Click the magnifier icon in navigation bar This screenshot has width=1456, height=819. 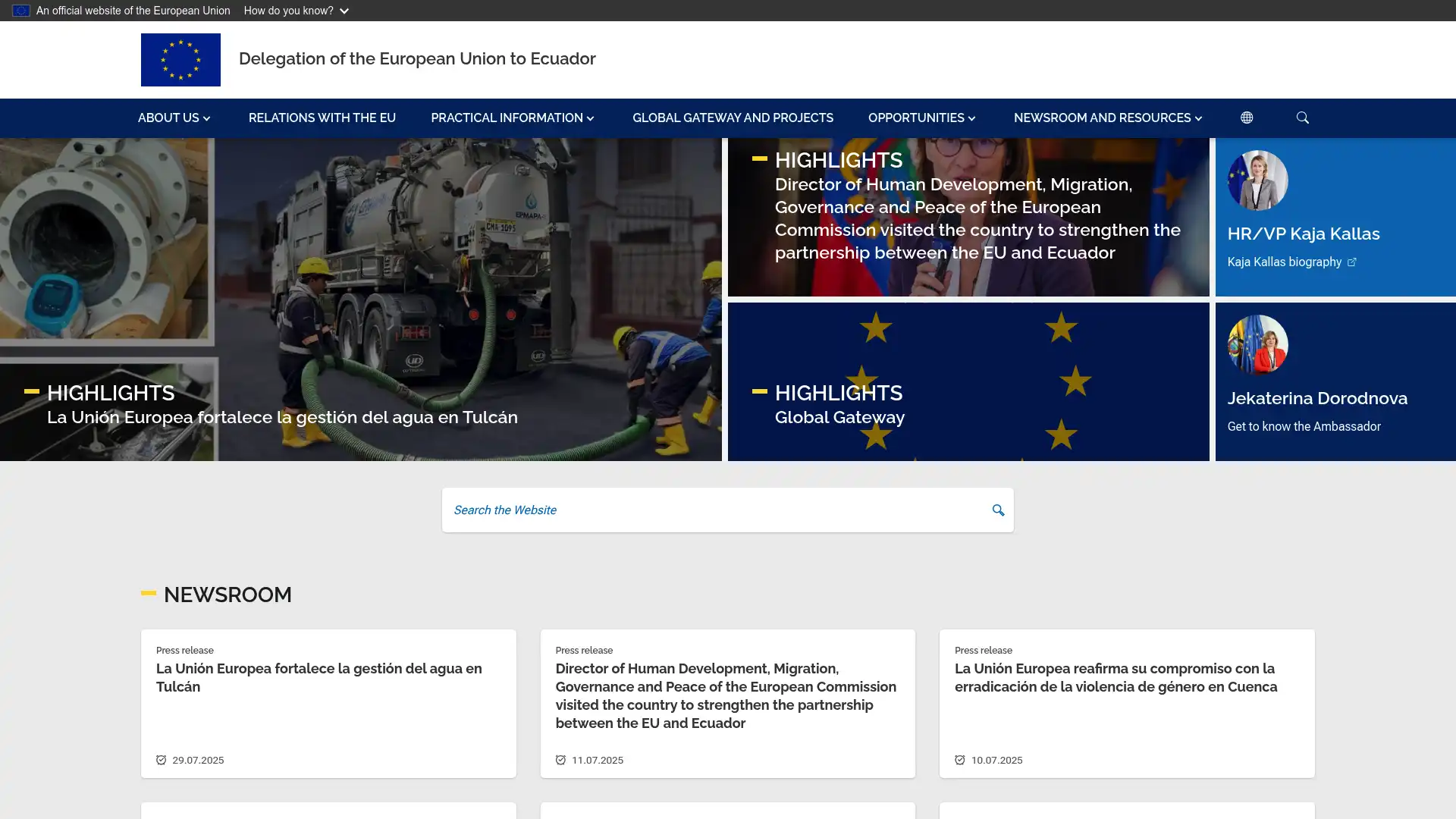(1302, 118)
